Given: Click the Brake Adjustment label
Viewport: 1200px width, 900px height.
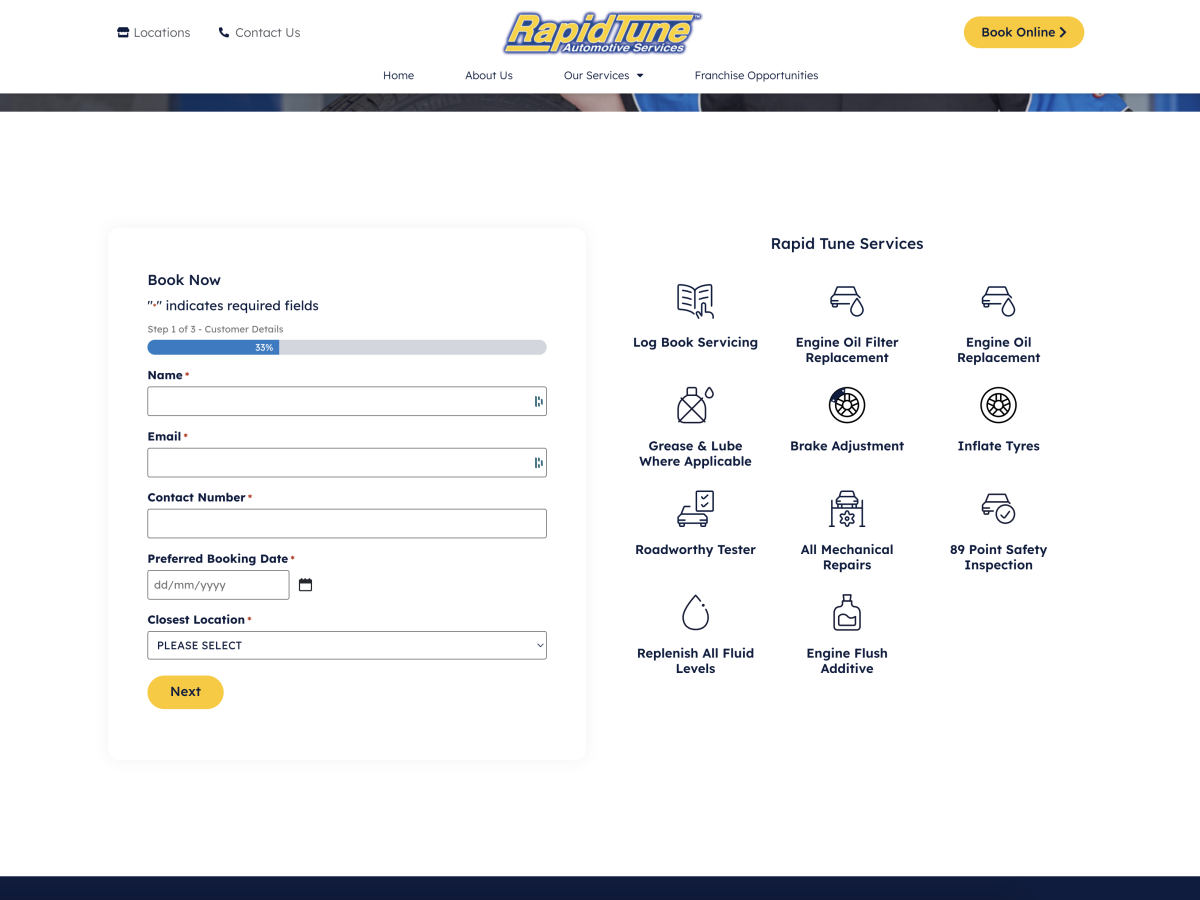Looking at the screenshot, I should pos(847,446).
